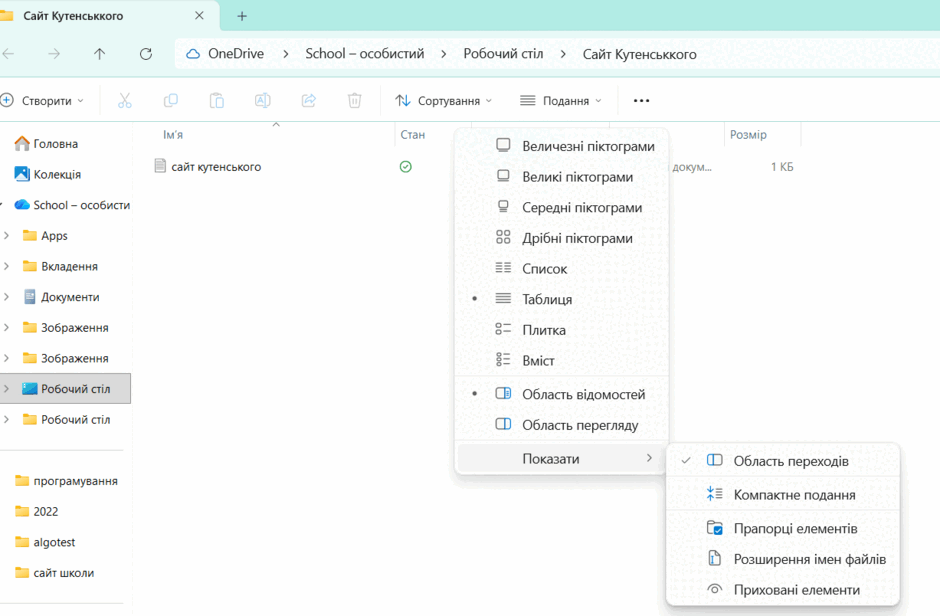Go back with the left arrow
The image size is (940, 616).
pyautogui.click(x=8, y=54)
